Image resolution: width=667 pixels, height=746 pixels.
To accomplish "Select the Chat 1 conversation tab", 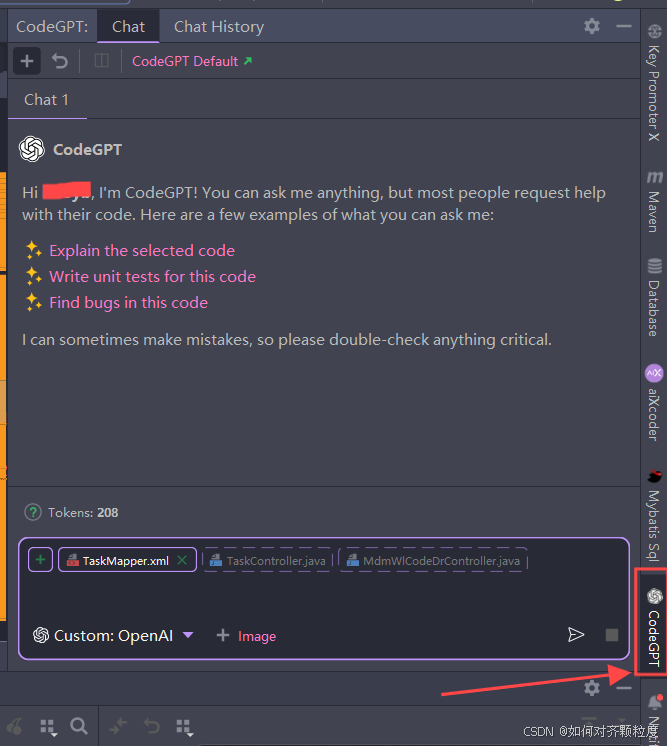I will [x=47, y=100].
